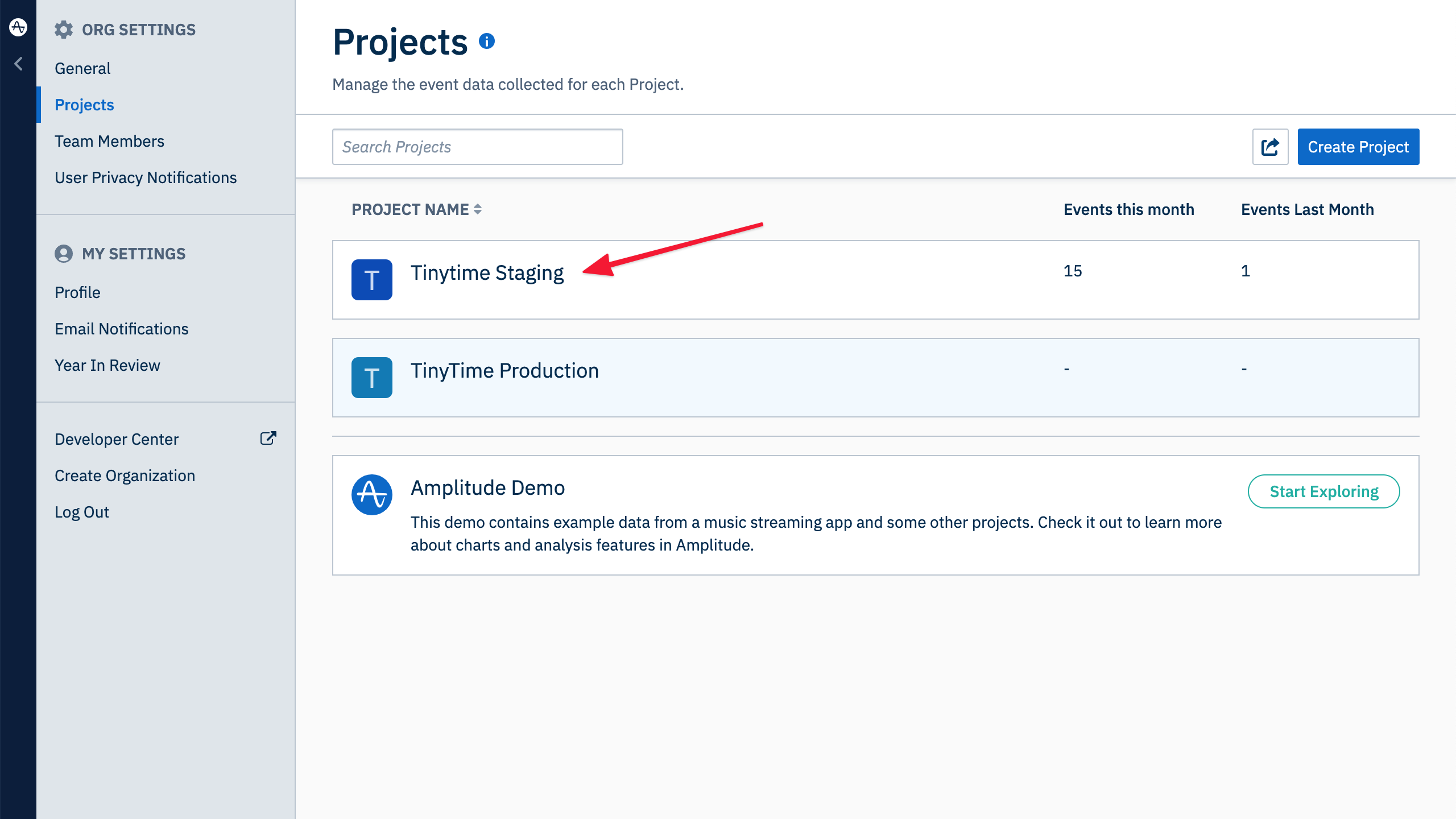Viewport: 1456px width, 819px height.
Task: Select the Projects menu item
Action: (85, 104)
